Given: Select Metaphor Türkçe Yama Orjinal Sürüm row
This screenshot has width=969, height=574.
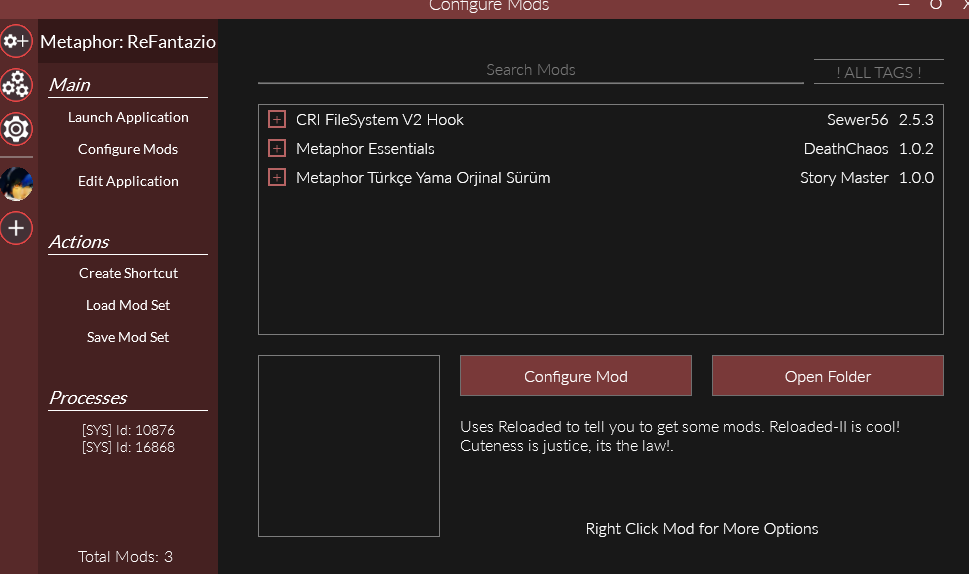Looking at the screenshot, I should 601,177.
